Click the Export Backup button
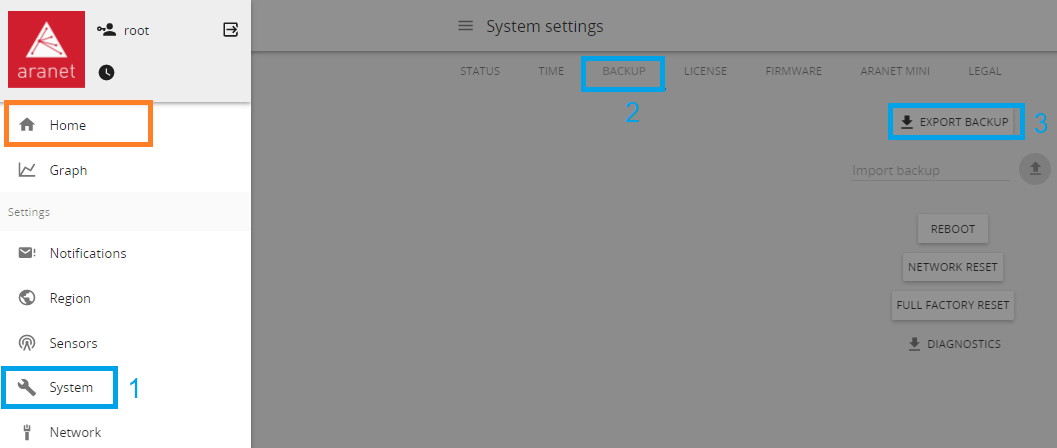This screenshot has height=448, width=1057. click(x=955, y=122)
